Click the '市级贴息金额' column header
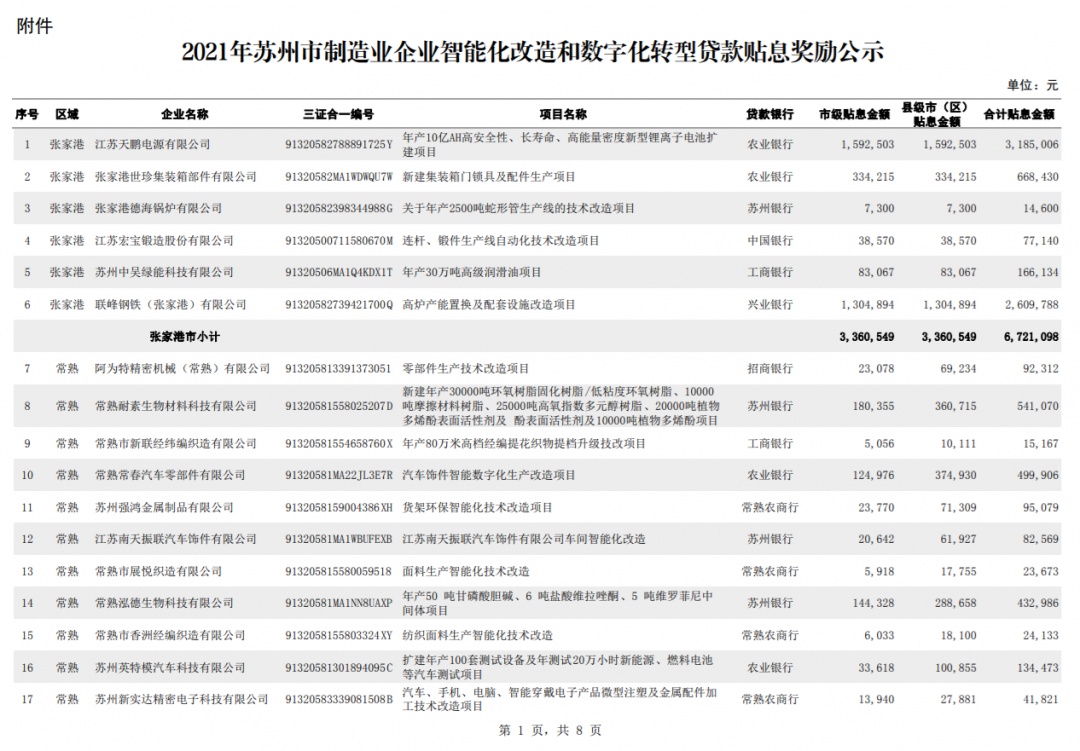Image resolution: width=1080 pixels, height=751 pixels. [x=854, y=114]
